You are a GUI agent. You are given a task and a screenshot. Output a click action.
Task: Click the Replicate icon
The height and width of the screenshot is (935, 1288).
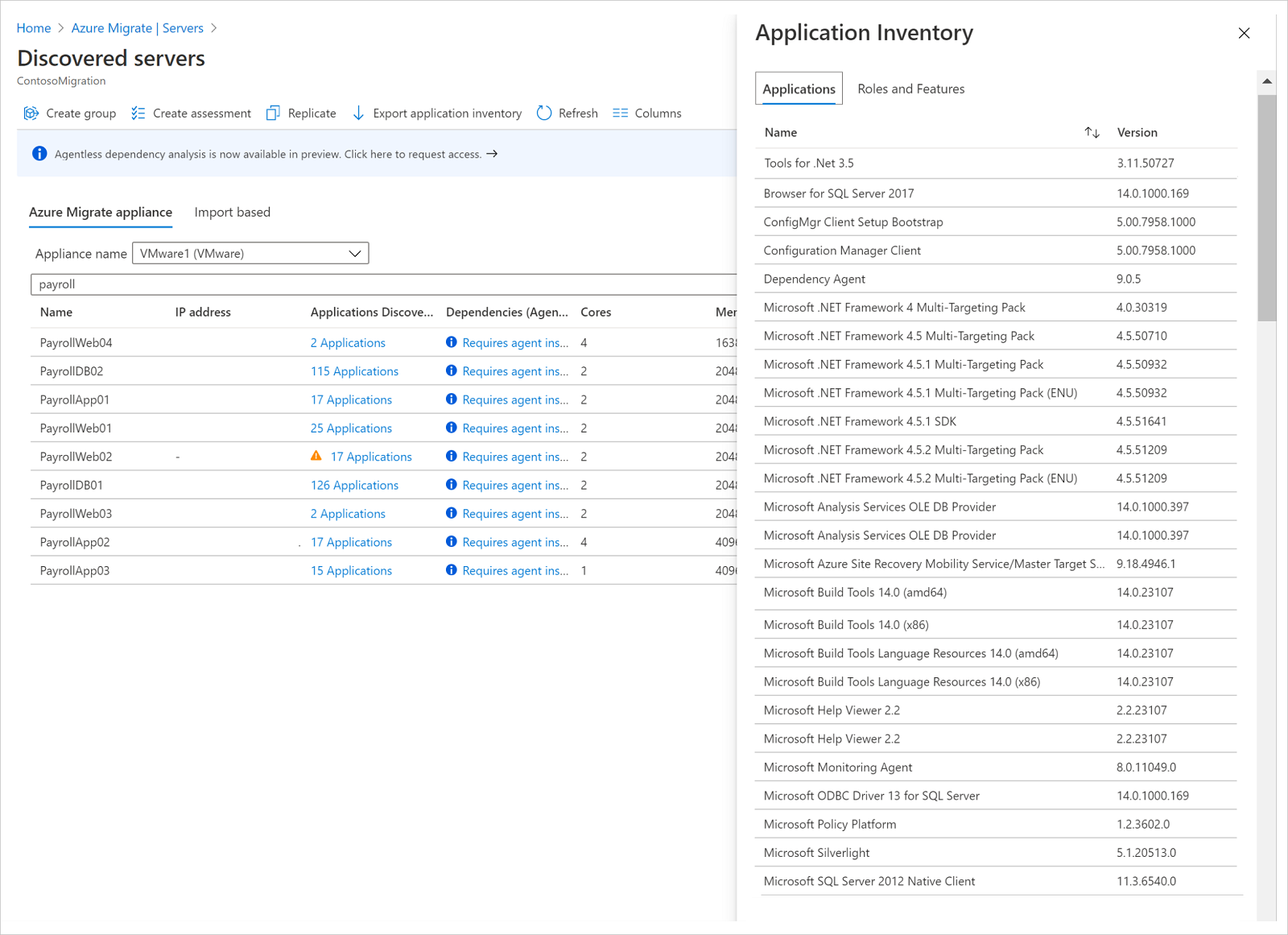273,113
